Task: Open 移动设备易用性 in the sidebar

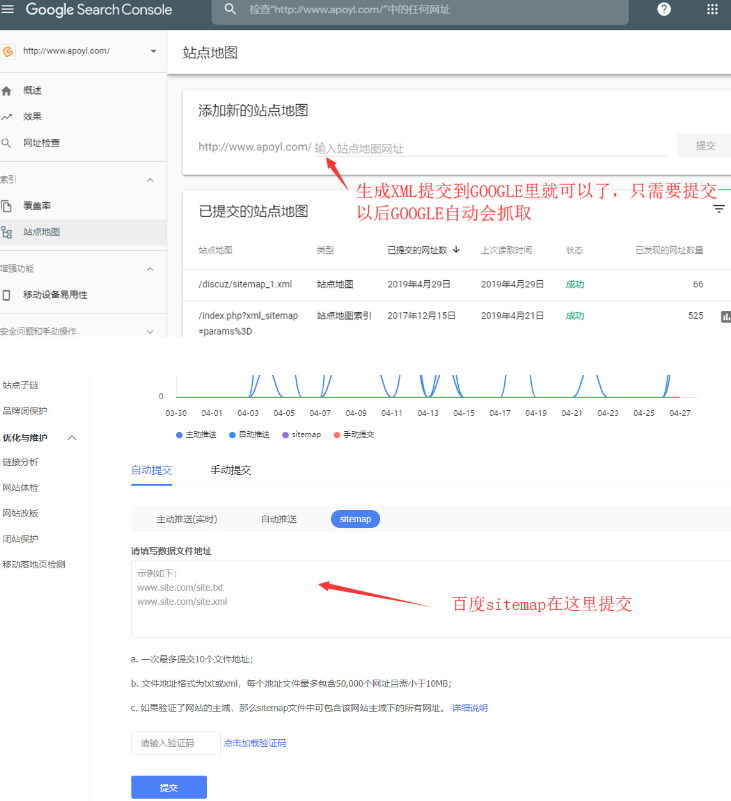Action: tap(55, 295)
